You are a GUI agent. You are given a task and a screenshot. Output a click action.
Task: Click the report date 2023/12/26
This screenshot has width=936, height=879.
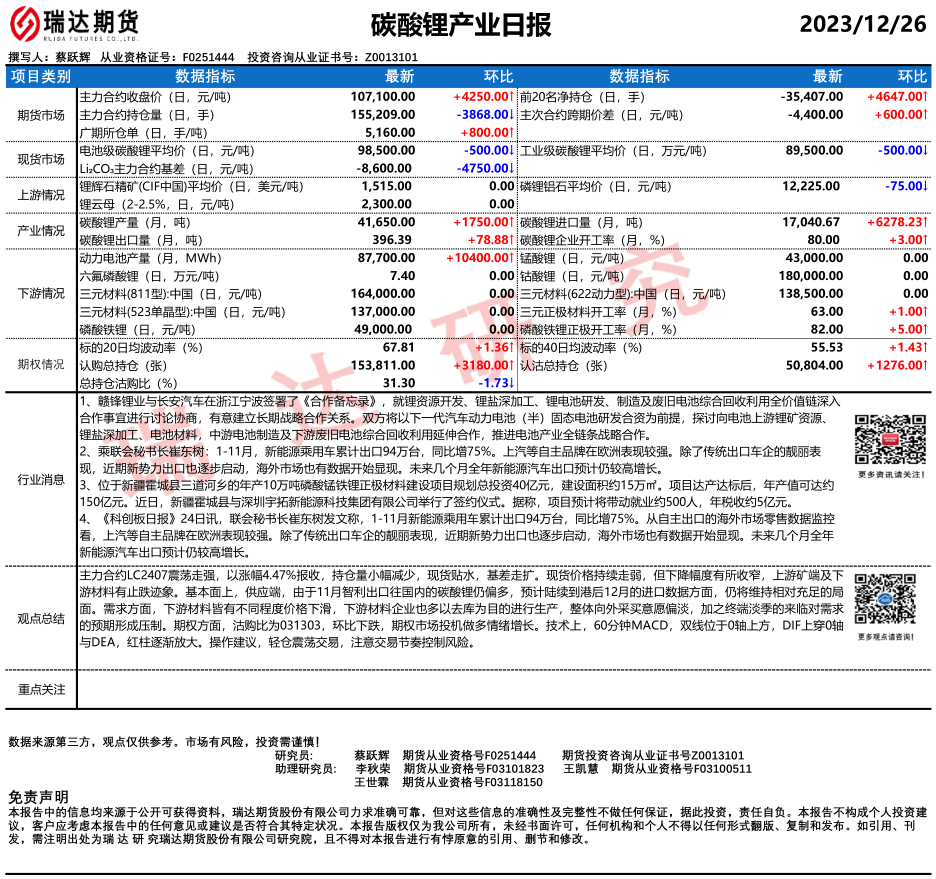(x=864, y=24)
